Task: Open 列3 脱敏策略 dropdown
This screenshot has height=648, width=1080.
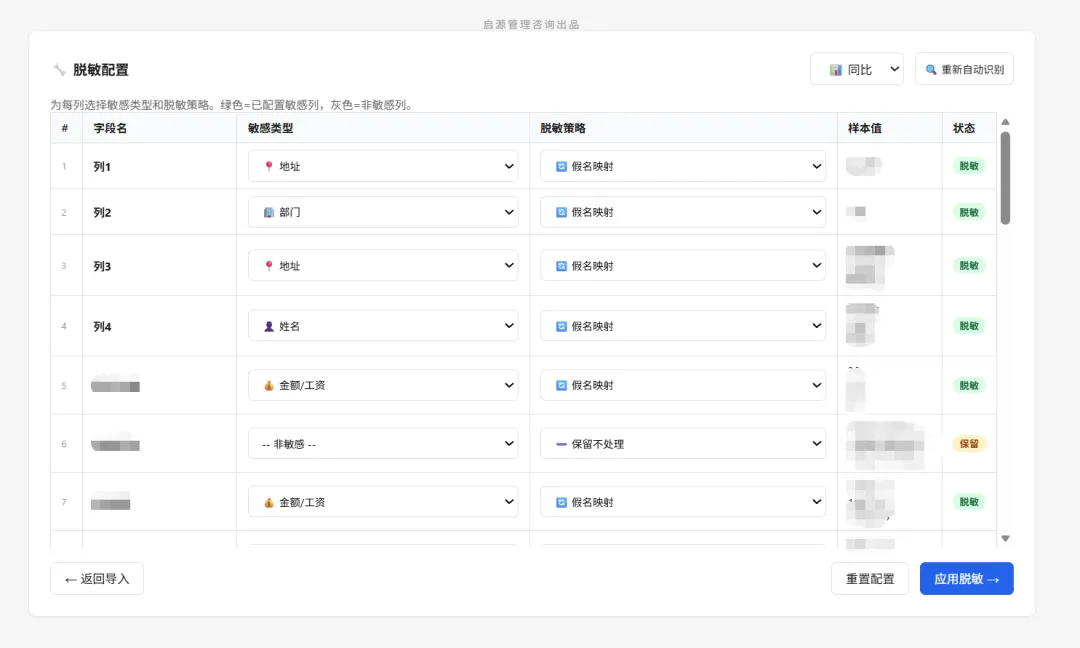Action: coord(683,266)
